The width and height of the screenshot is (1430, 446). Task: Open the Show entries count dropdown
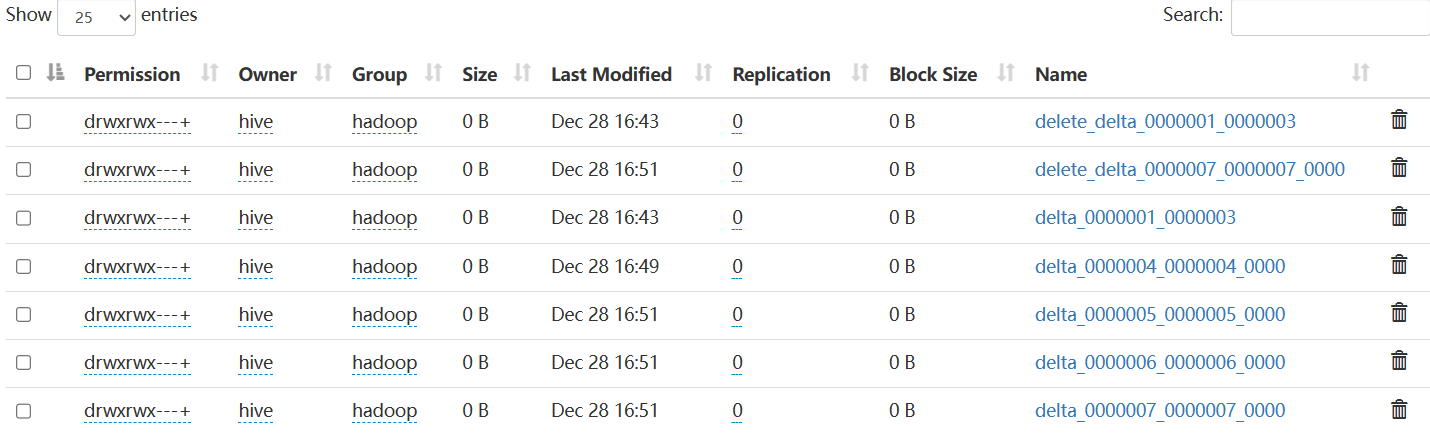coord(97,17)
